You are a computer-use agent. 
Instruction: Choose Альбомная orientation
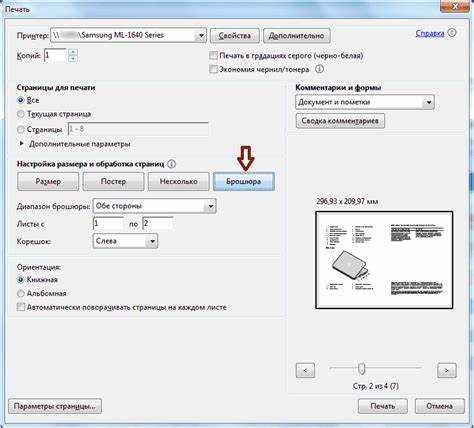[x=21, y=293]
